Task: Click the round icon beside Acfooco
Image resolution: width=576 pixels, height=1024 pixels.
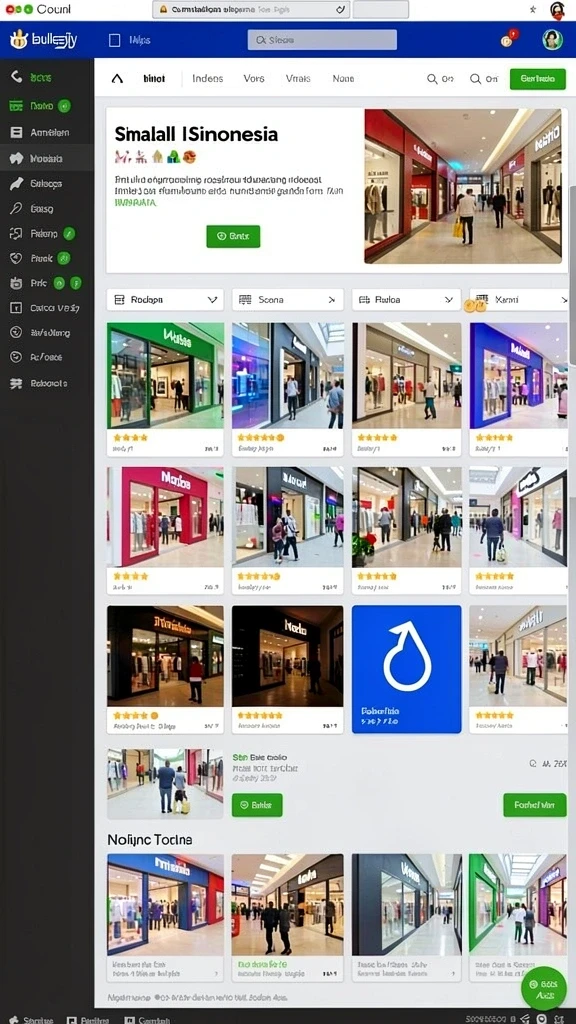Action: point(16,357)
